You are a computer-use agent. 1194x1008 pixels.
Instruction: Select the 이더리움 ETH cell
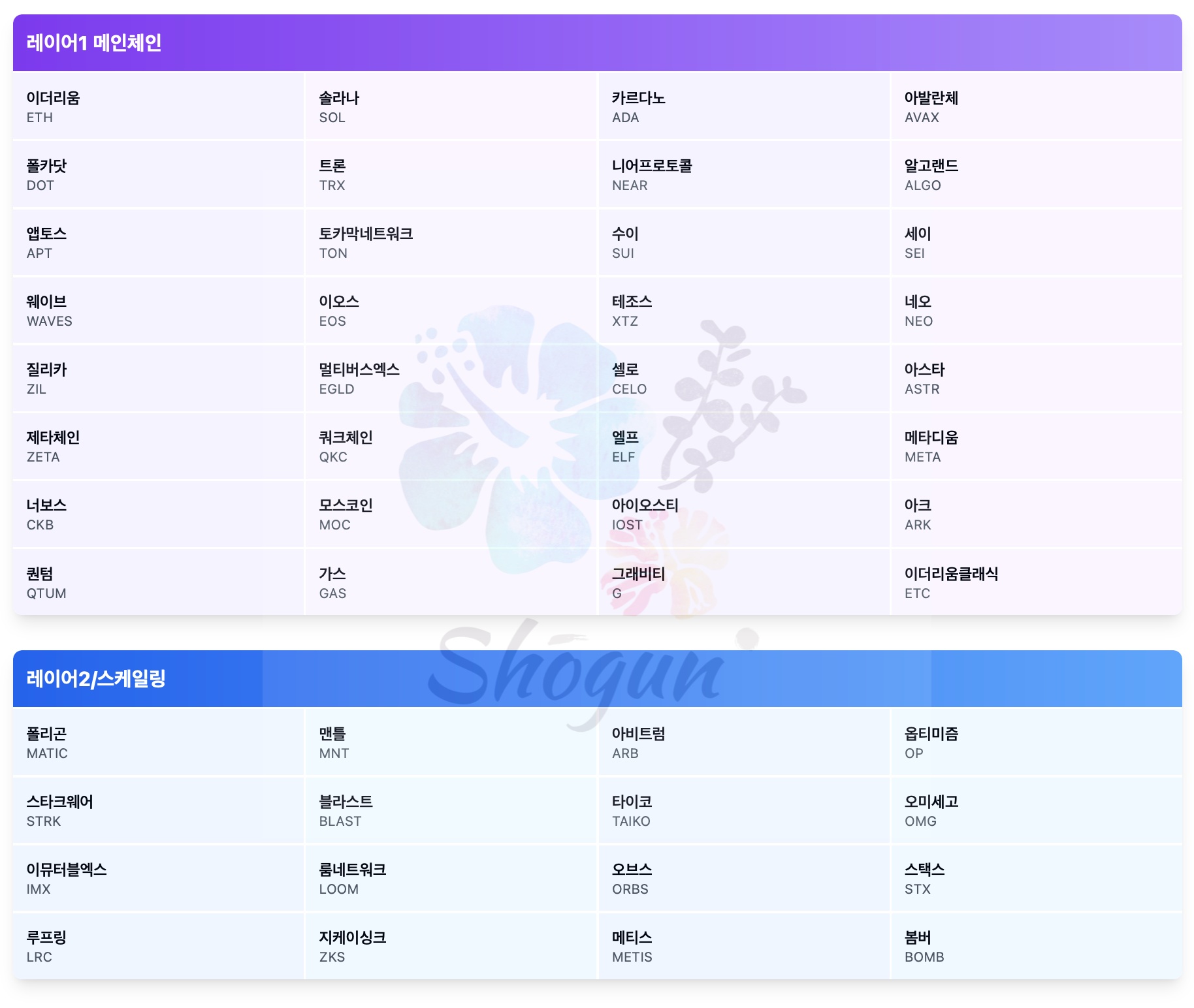point(158,106)
